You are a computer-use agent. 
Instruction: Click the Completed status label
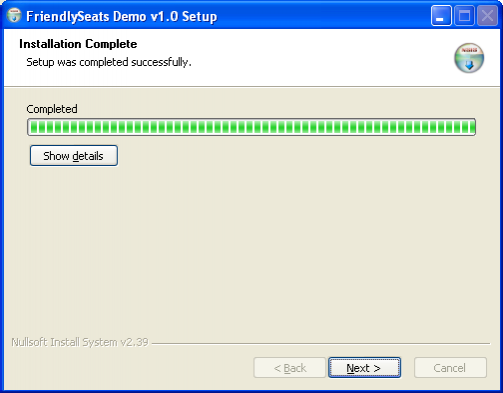[x=52, y=109]
